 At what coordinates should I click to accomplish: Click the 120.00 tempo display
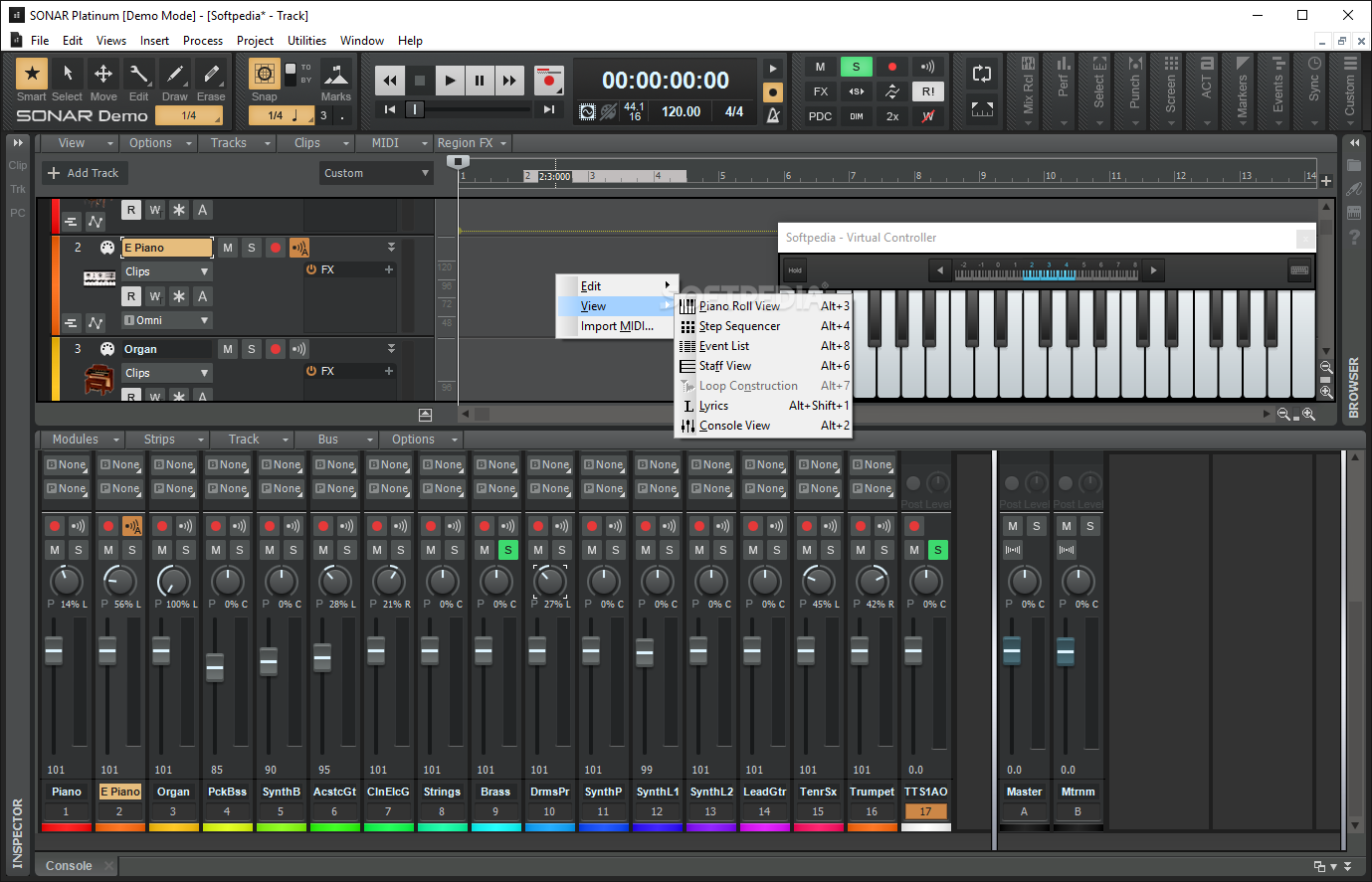tap(682, 112)
